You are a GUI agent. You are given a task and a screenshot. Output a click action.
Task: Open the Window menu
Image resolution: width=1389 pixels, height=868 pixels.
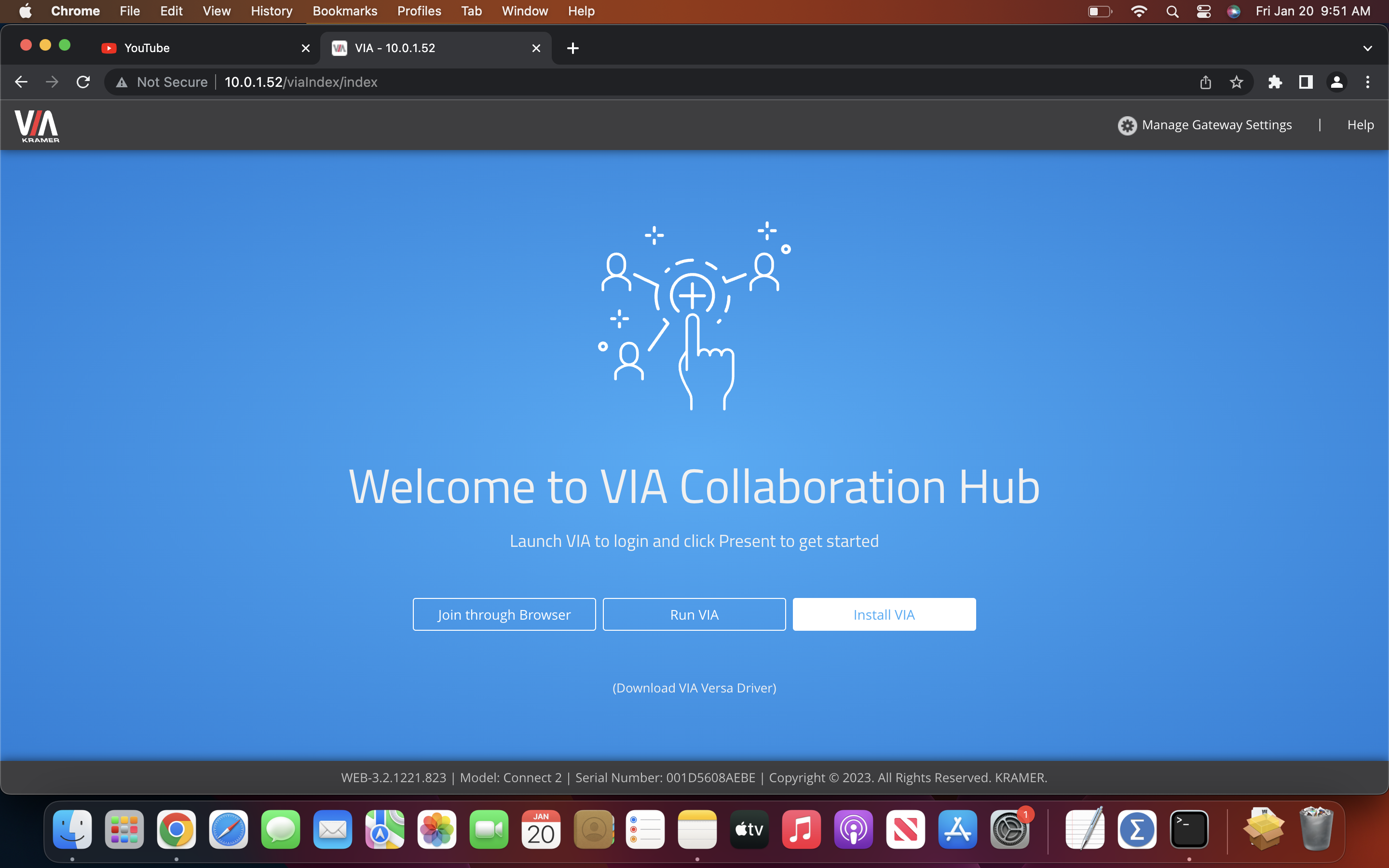coord(525,11)
